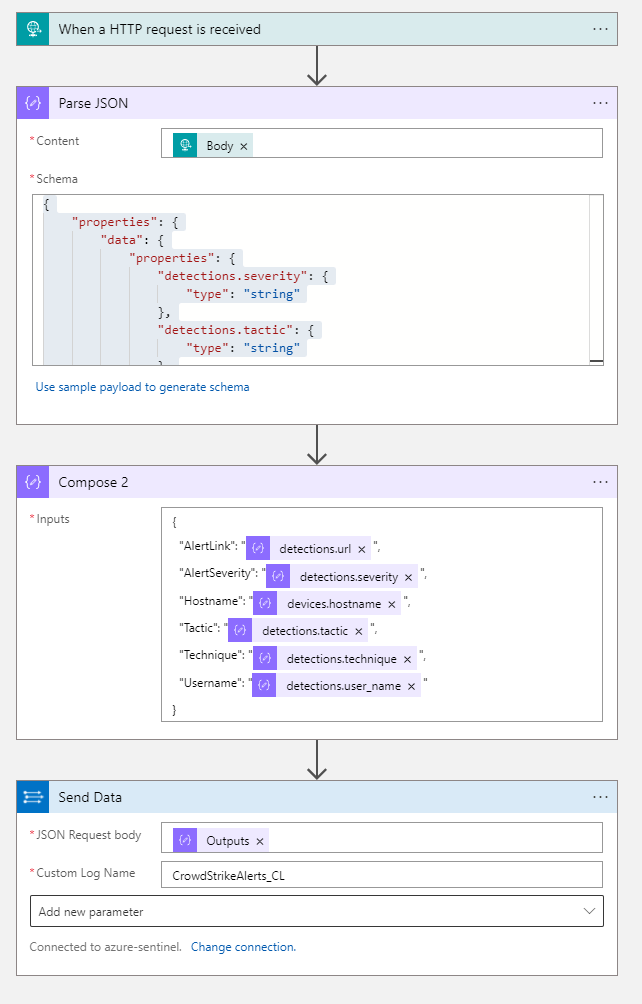Click the Change connection link

[243, 947]
